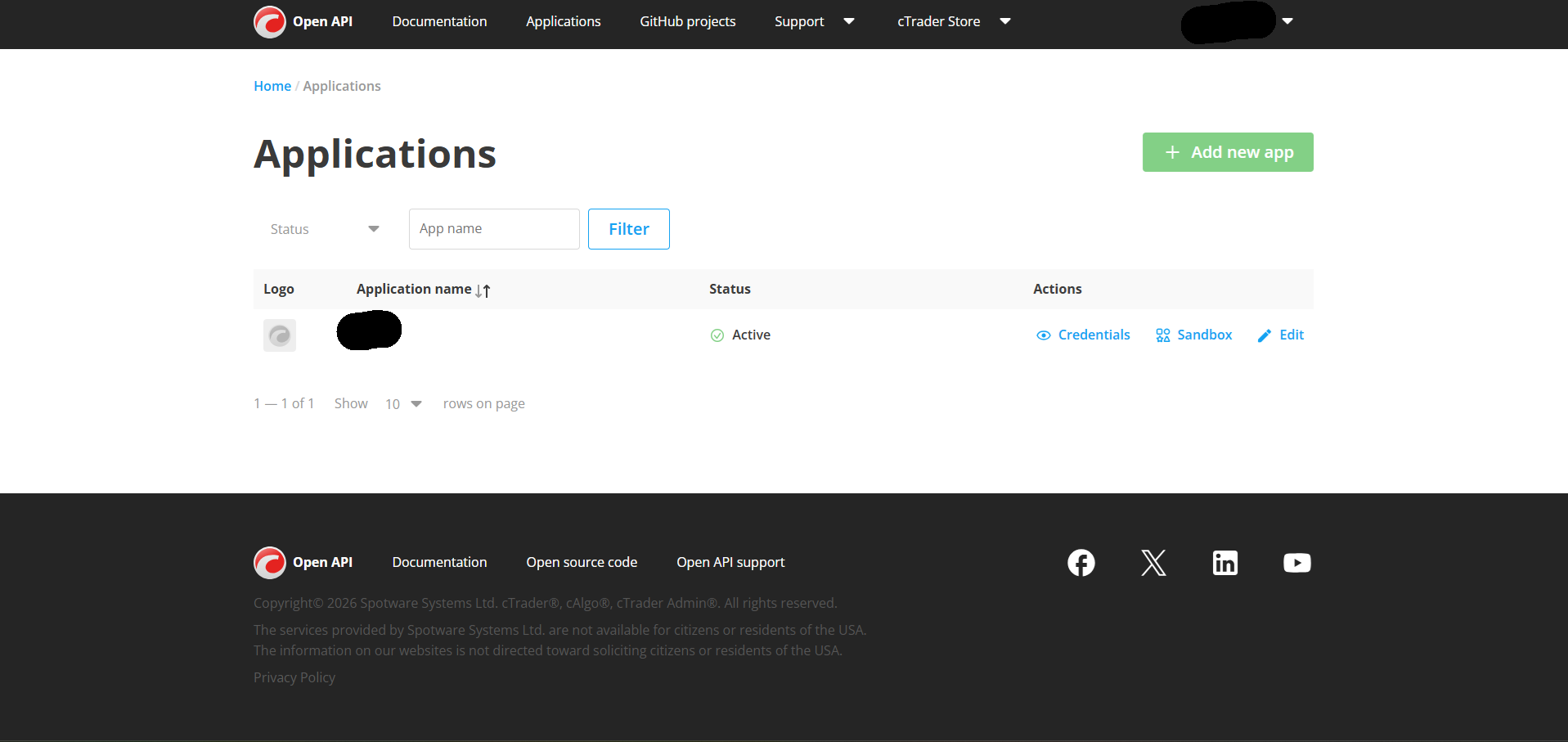1568x742 pixels.
Task: Open the Facebook icon in the footer
Action: click(1081, 563)
